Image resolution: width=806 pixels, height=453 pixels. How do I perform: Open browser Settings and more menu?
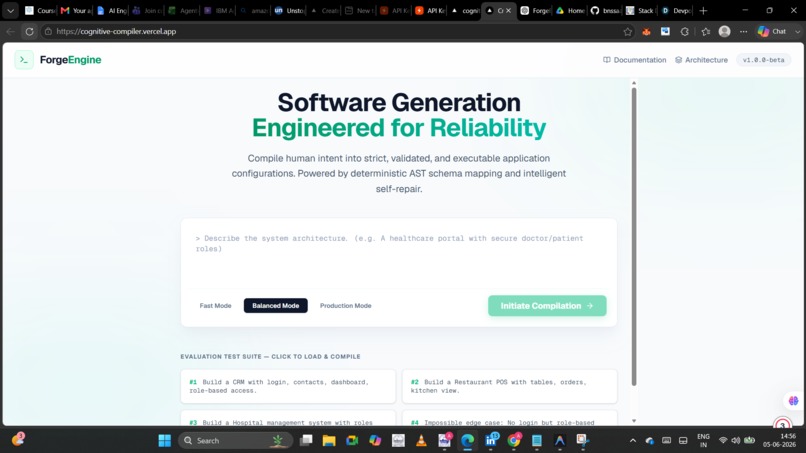point(743,31)
